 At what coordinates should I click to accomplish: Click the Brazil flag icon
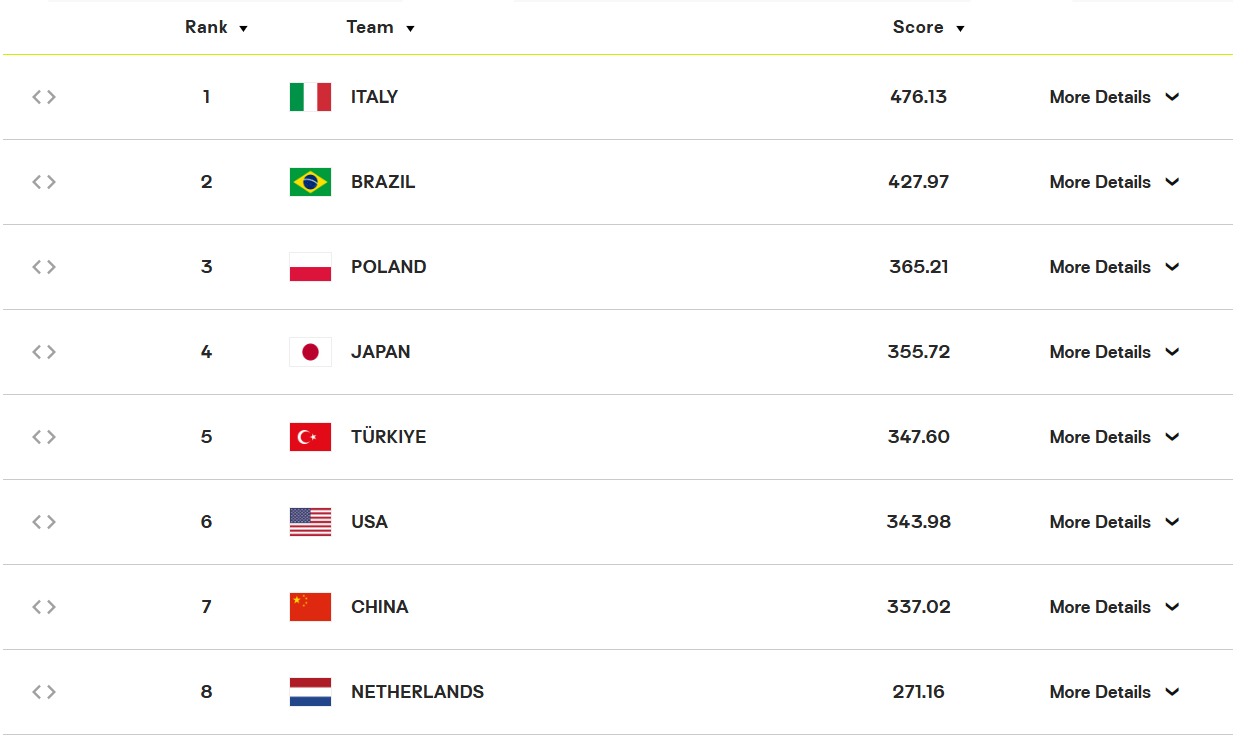[310, 182]
